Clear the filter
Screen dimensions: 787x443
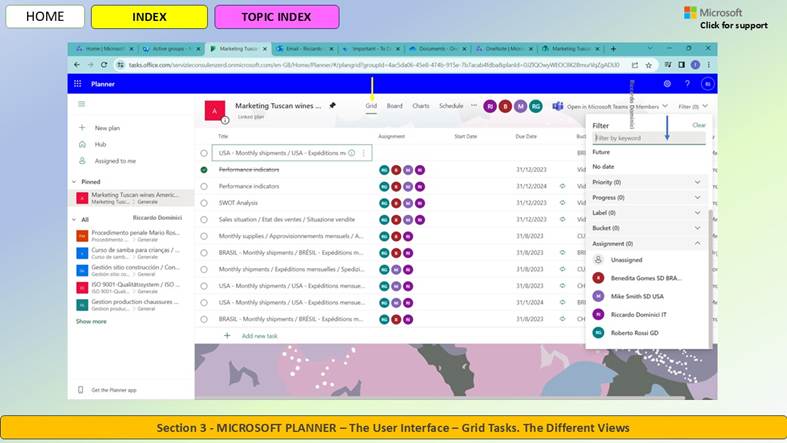699,125
